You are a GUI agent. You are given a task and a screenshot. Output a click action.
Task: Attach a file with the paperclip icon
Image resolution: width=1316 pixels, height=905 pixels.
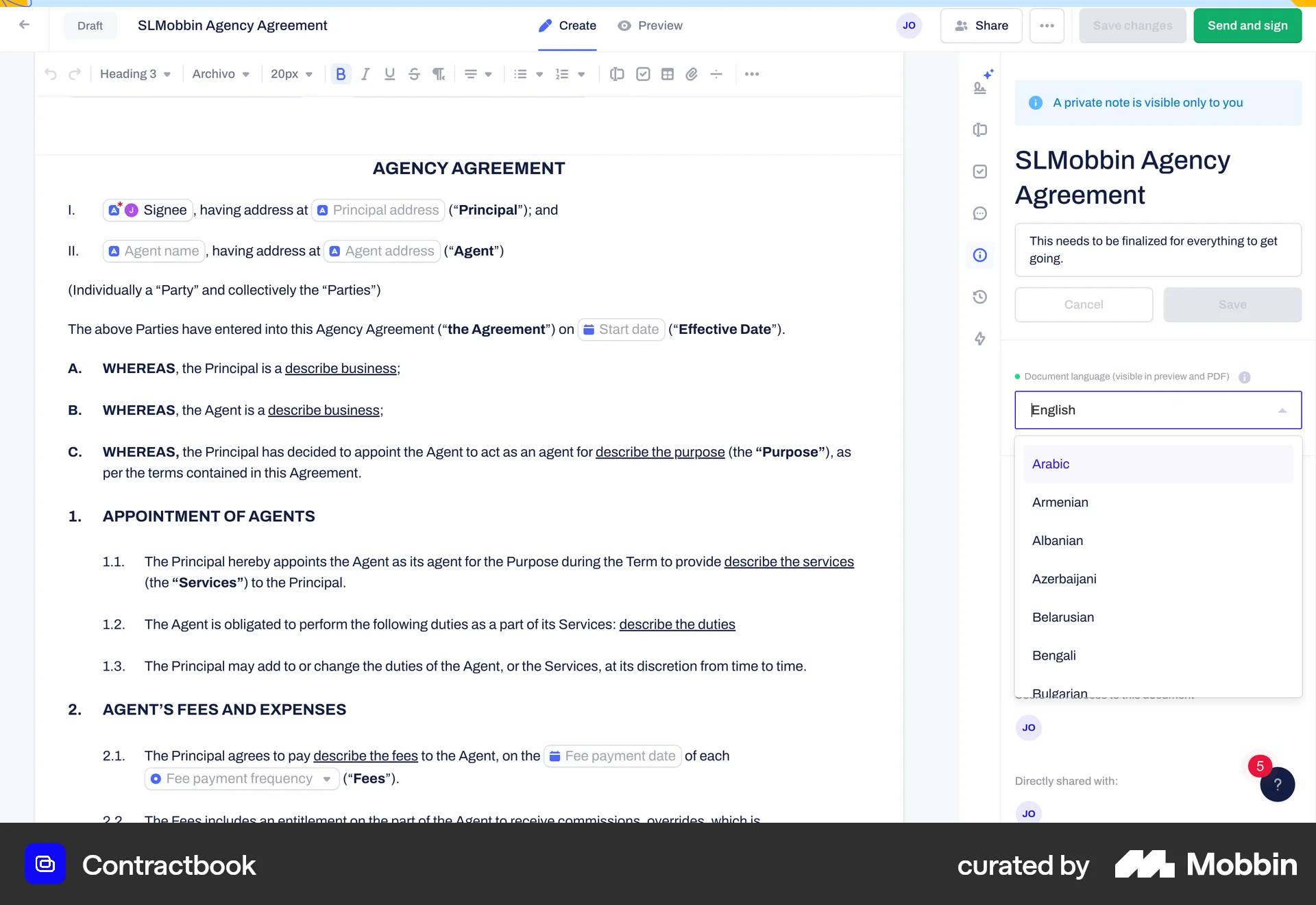click(x=692, y=74)
